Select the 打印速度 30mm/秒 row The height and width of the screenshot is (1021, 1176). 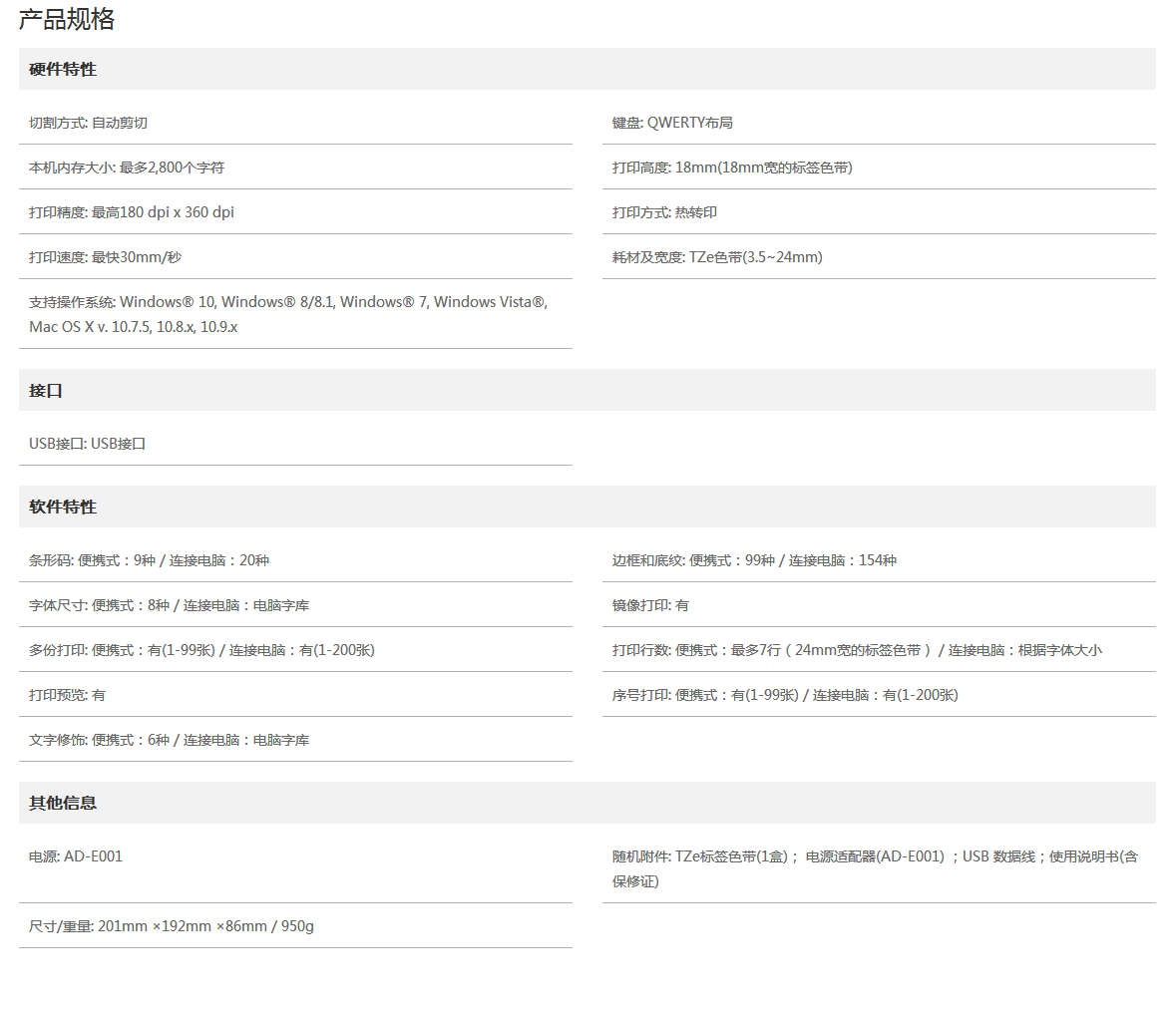point(106,257)
